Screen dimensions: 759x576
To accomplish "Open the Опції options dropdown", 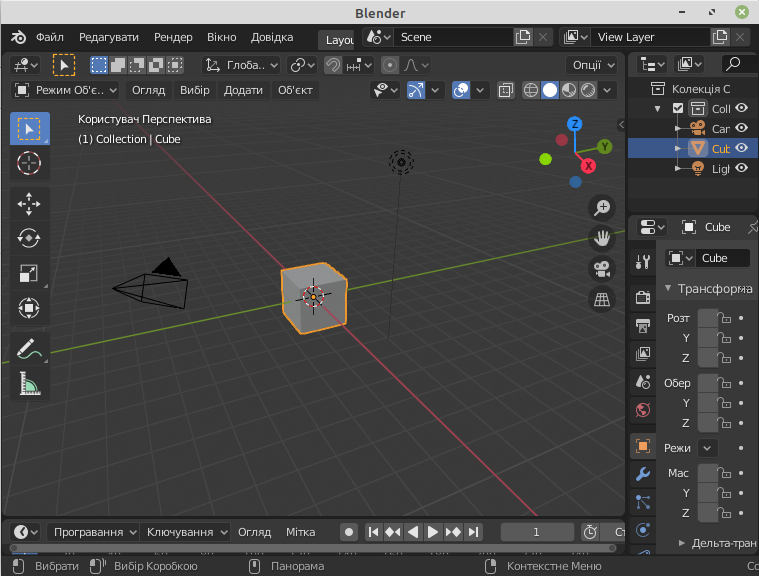I will (592, 65).
